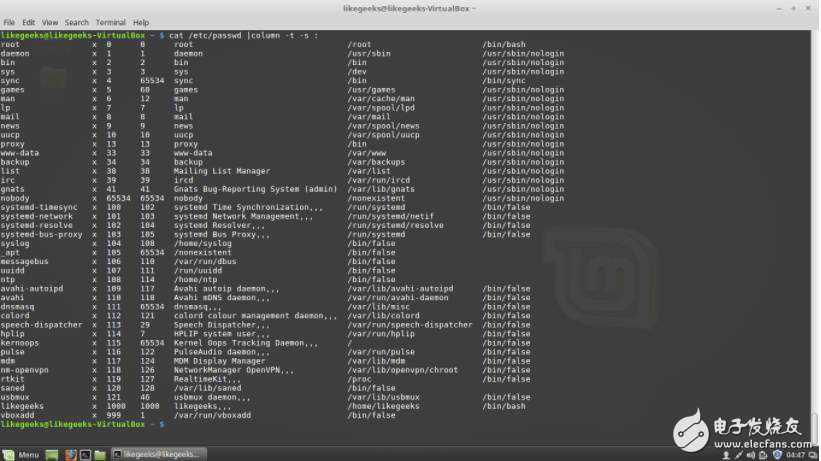Click 'systemd Network Management' description
This screenshot has height=461, width=821.
tap(236, 216)
